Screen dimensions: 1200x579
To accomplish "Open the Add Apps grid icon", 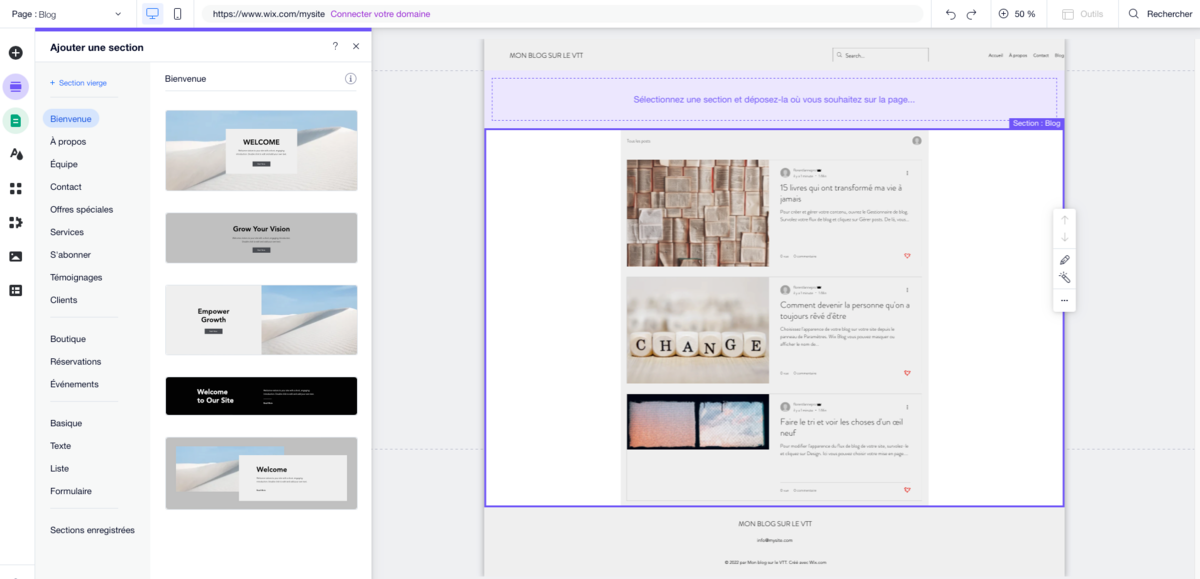I will (15, 188).
